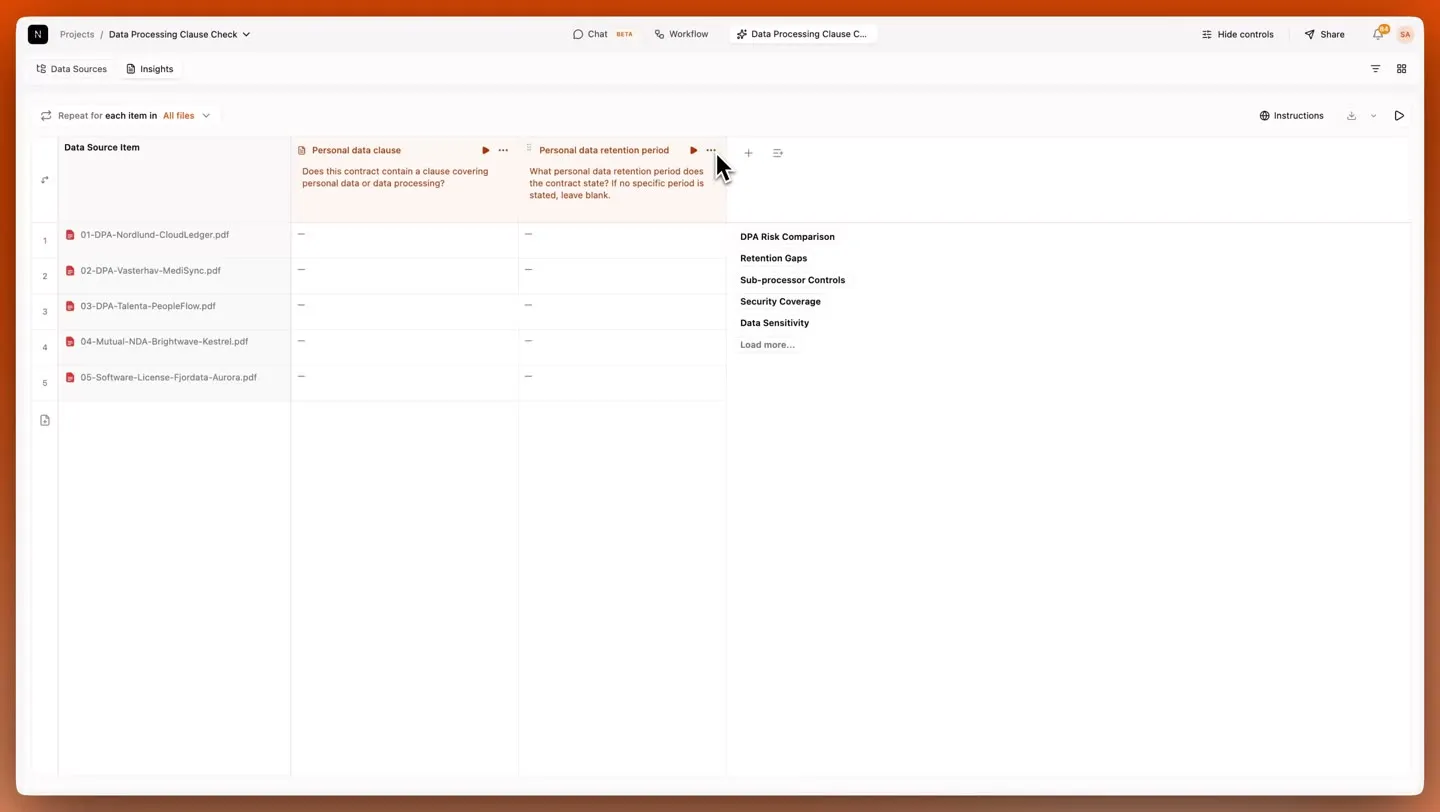The width and height of the screenshot is (1440, 812).
Task: Click the document icon on Personal data clause header
Action: tap(302, 150)
